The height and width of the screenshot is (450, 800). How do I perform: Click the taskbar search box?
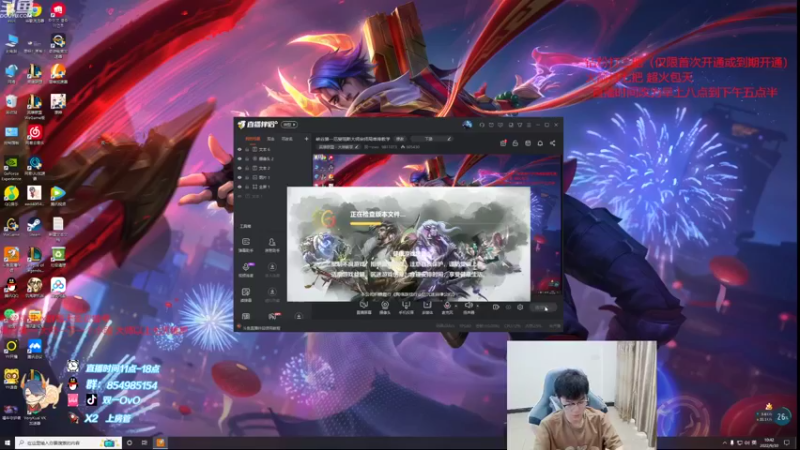[68, 443]
